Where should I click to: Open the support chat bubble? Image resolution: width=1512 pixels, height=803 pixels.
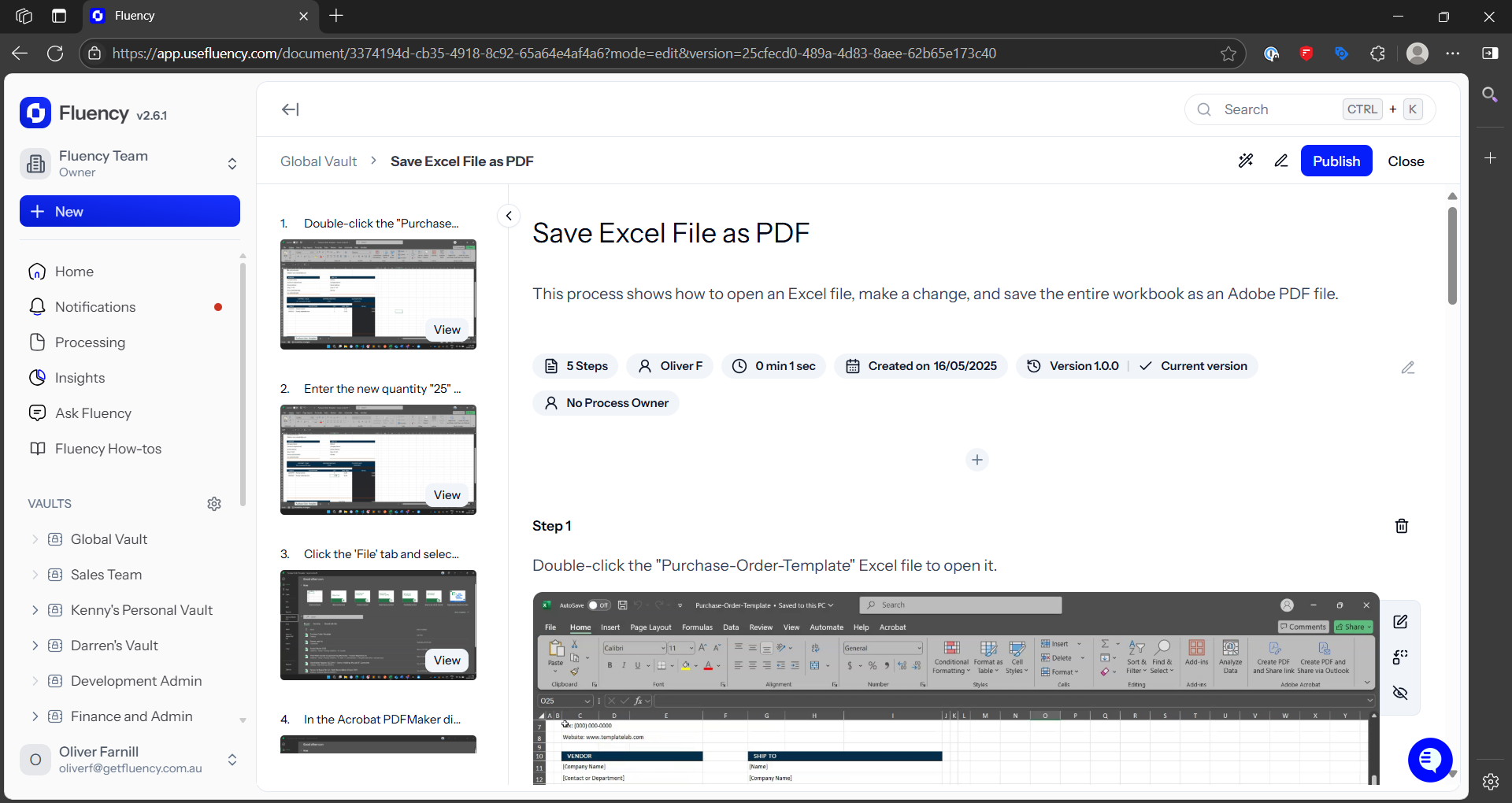point(1430,760)
